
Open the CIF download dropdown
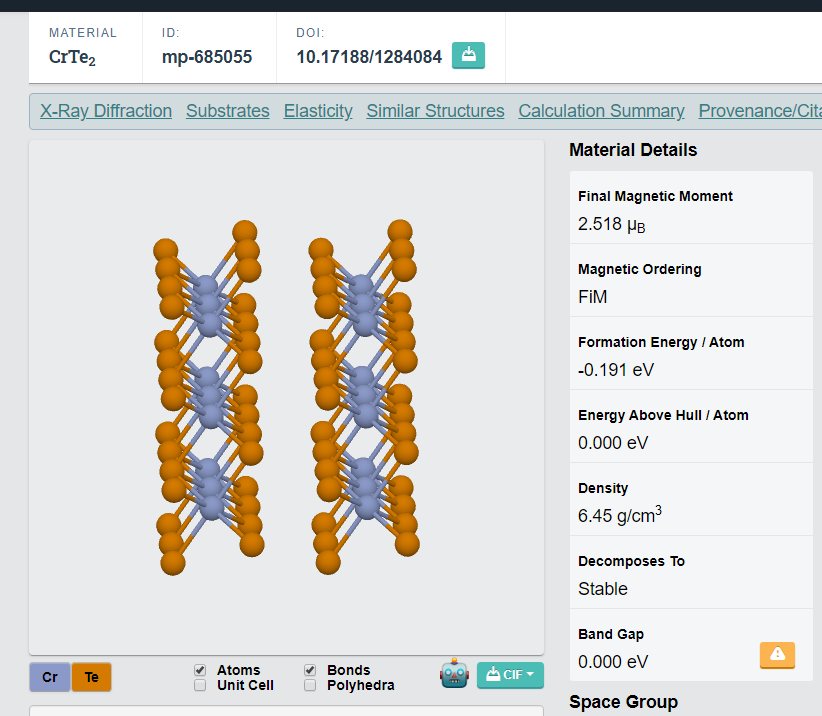[x=510, y=675]
